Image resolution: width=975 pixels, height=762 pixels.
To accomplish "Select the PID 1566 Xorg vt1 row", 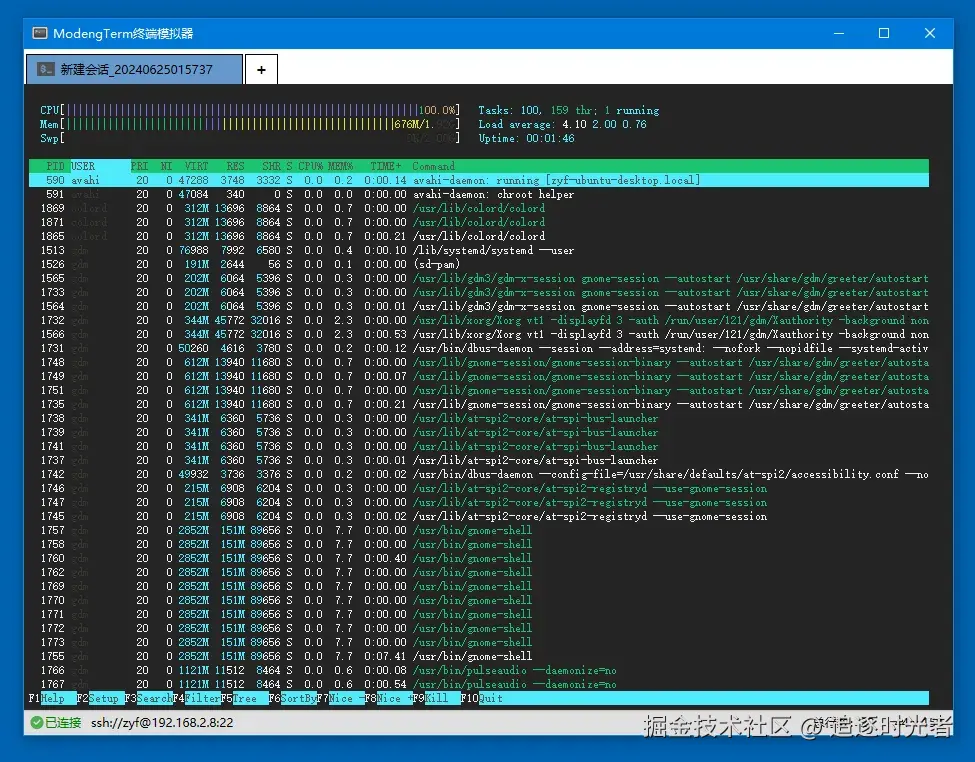I will (479, 334).
